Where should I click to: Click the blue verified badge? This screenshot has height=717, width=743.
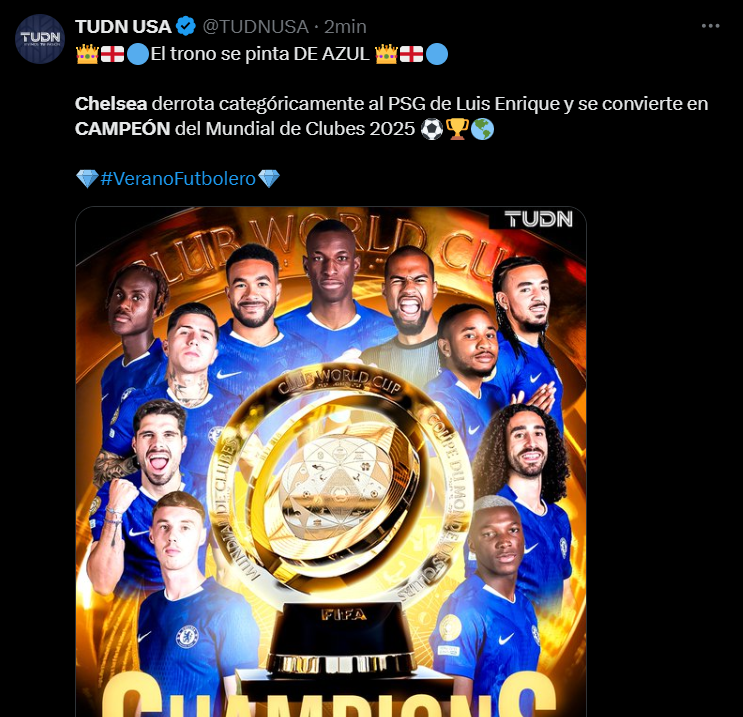[186, 26]
